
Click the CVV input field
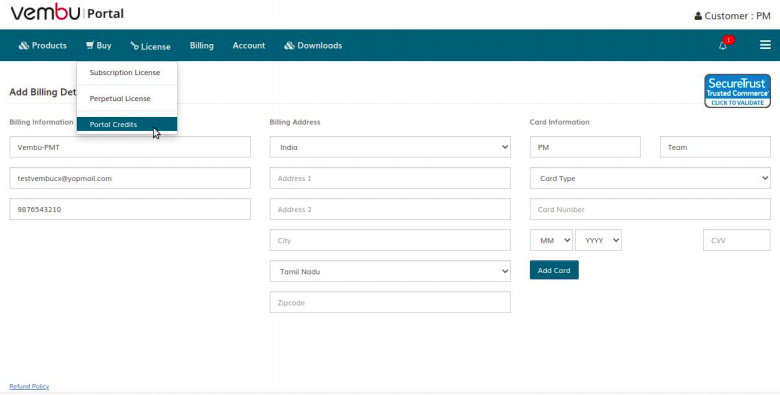737,240
